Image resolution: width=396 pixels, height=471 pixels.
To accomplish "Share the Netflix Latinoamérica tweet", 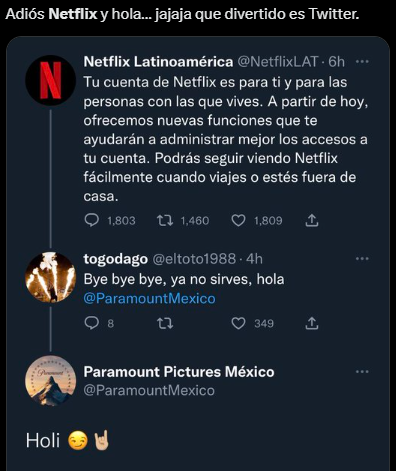I will click(x=312, y=221).
